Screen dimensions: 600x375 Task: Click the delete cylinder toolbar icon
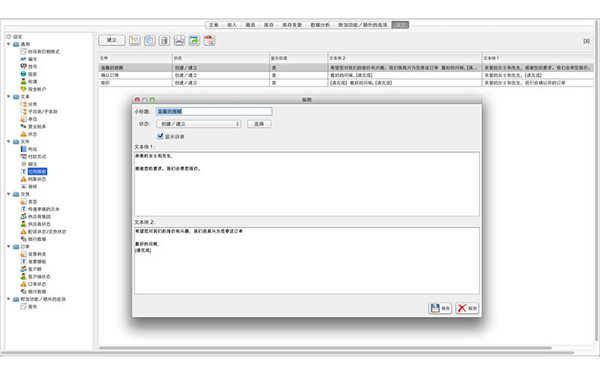pos(165,40)
